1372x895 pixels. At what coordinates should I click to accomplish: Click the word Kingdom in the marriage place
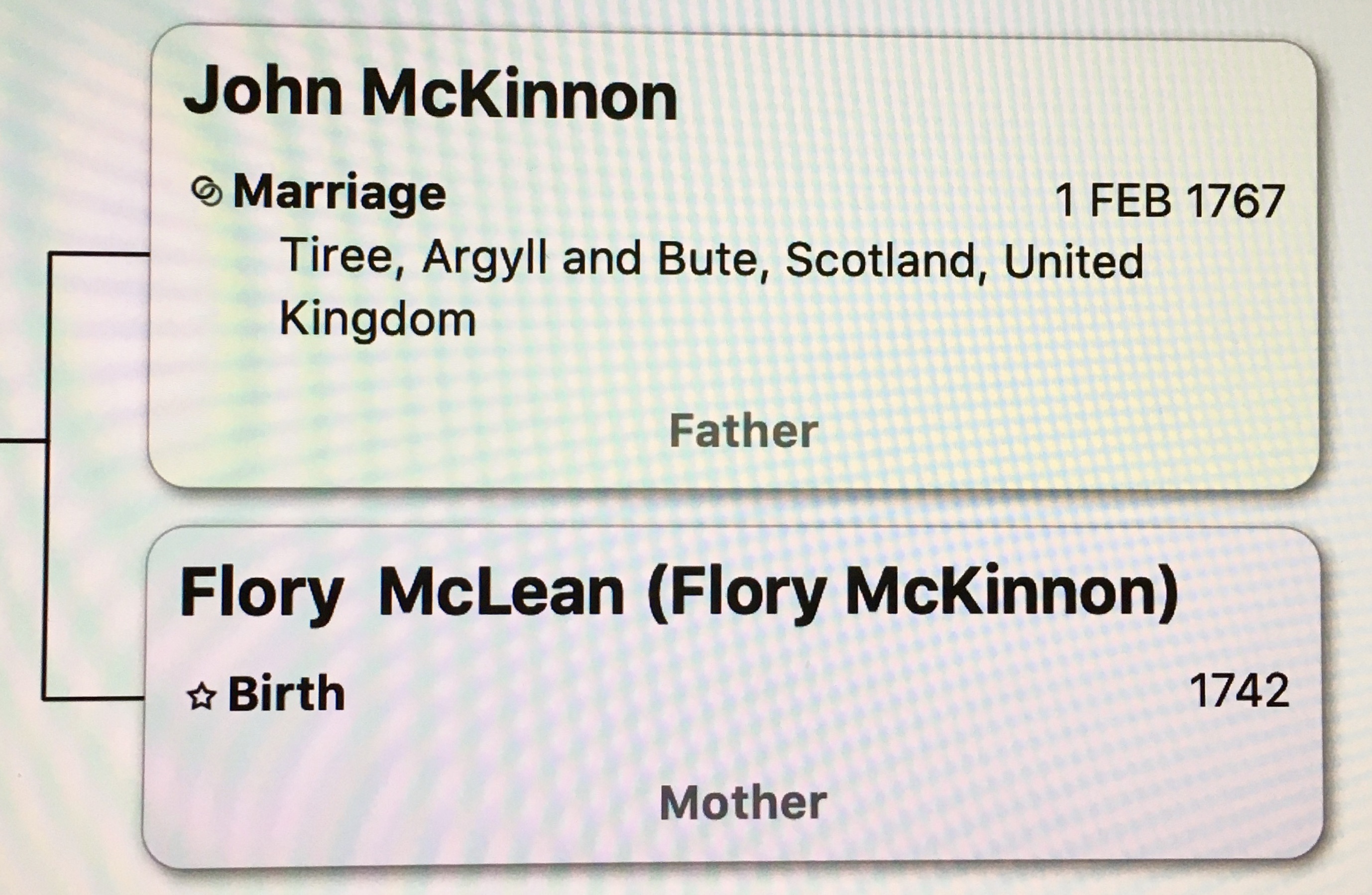[x=377, y=319]
